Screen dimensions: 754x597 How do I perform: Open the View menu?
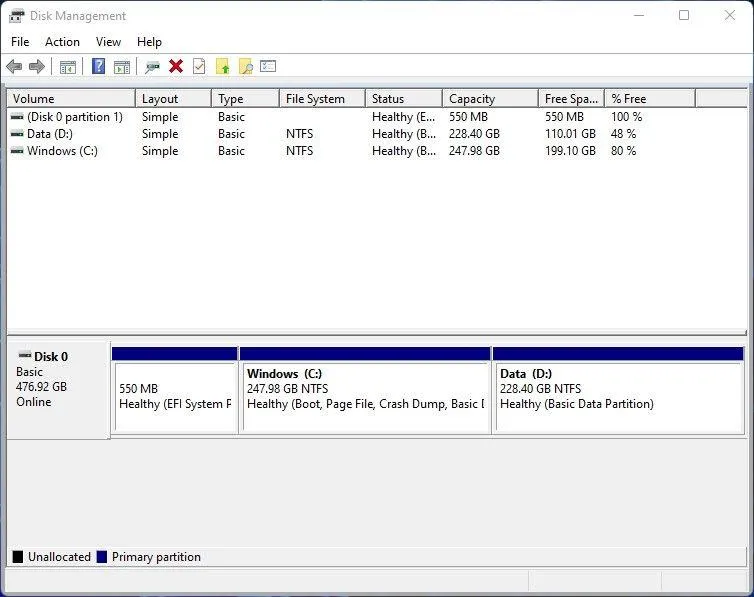[x=108, y=42]
